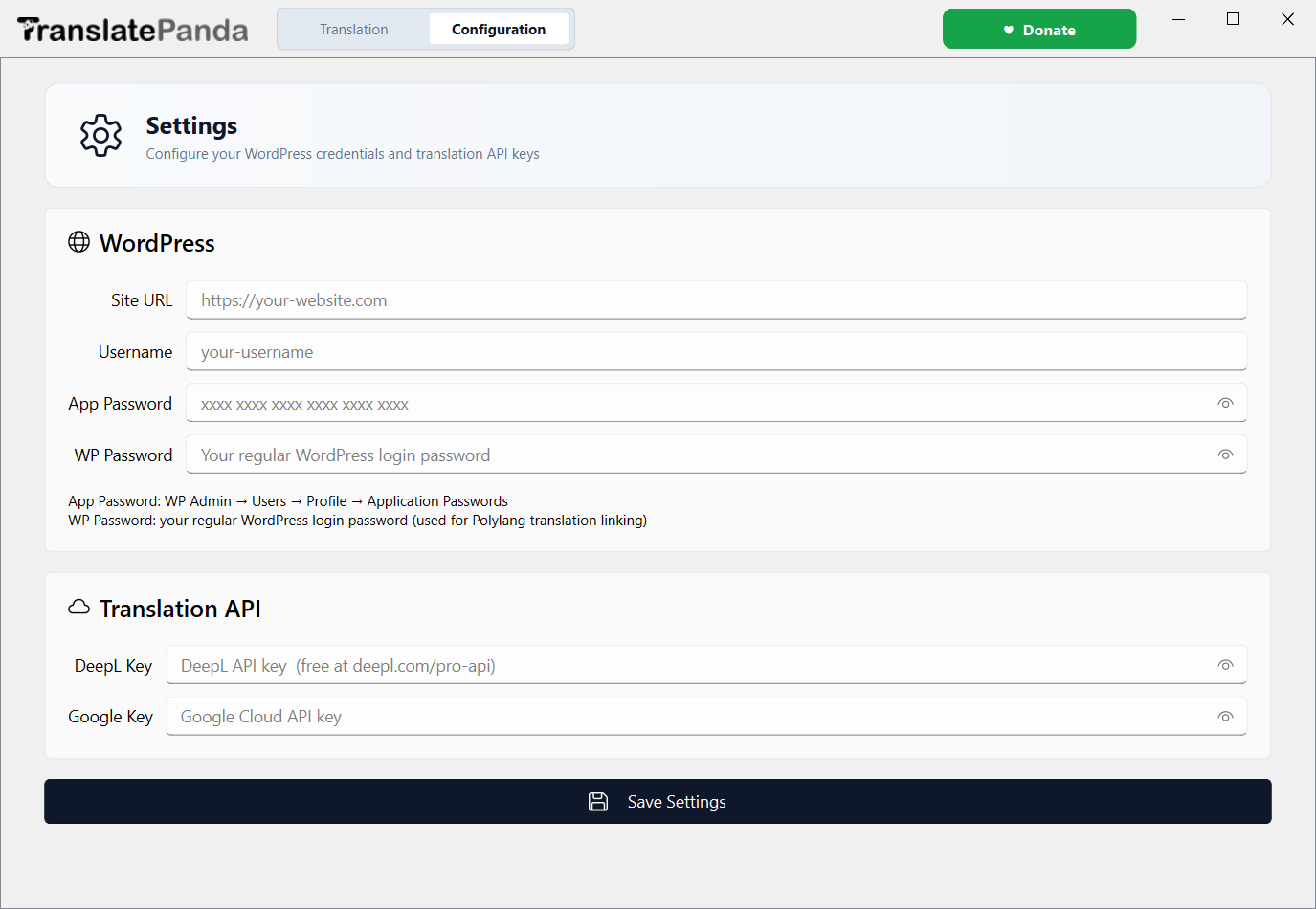
Task: Click the "Site URL" label
Action: tap(142, 300)
